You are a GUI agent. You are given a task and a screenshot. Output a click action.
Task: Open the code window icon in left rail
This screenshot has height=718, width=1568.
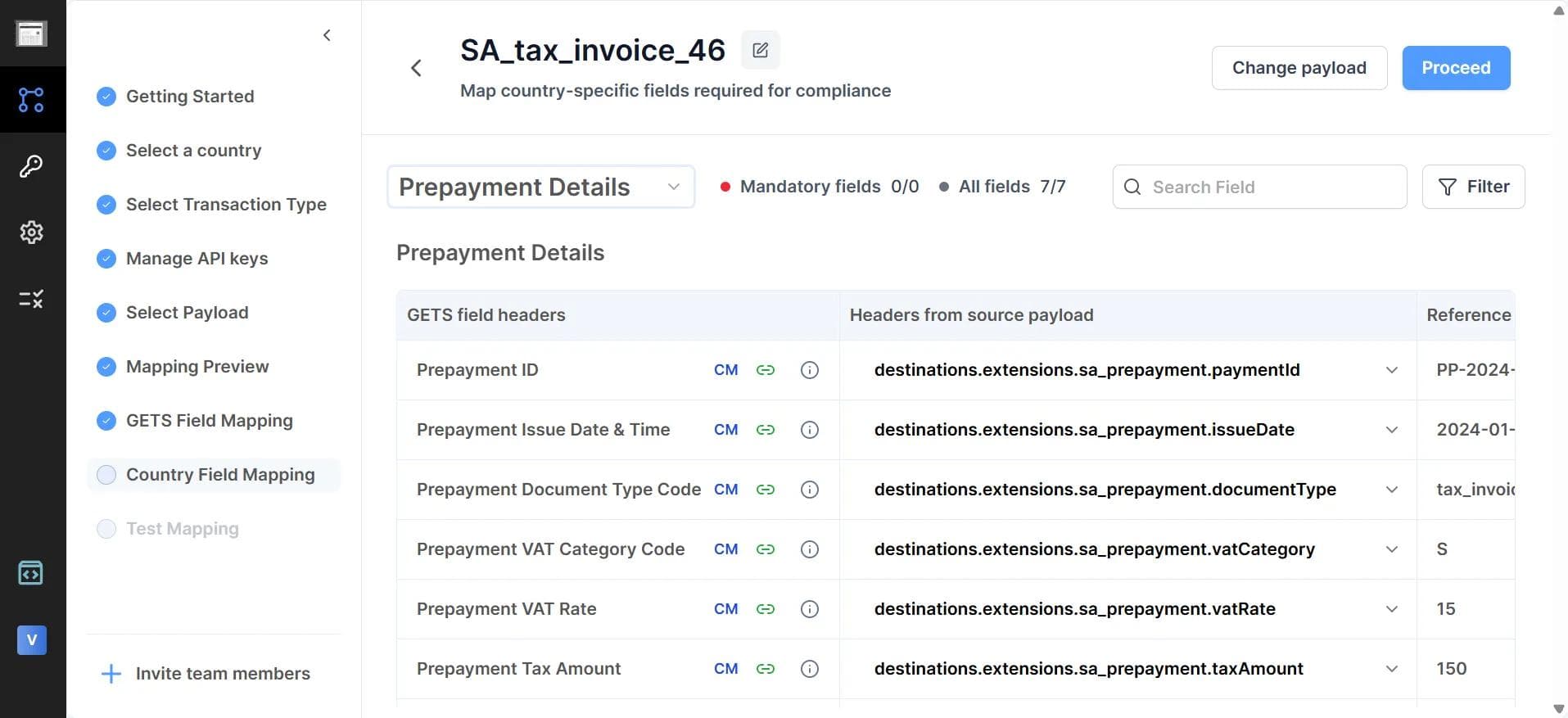pyautogui.click(x=31, y=573)
